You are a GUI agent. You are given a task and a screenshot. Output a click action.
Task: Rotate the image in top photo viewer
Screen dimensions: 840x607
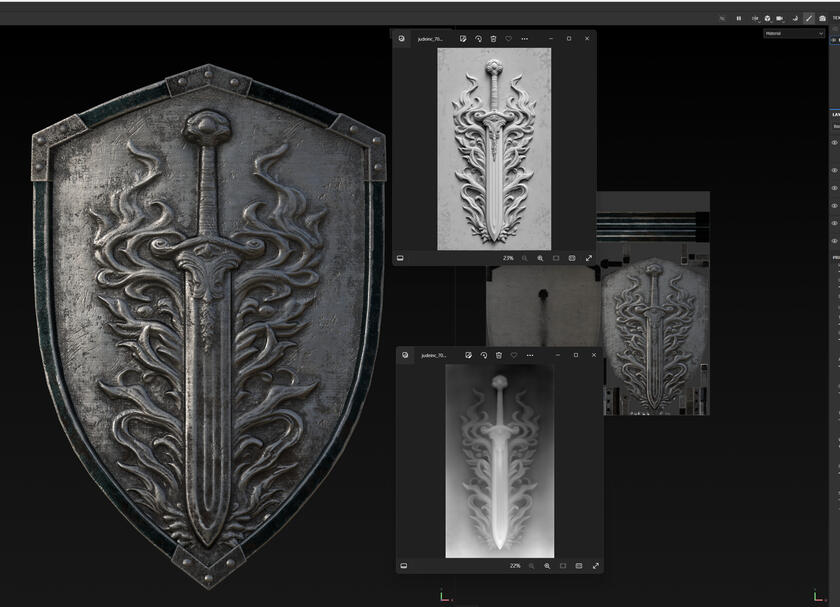click(x=478, y=38)
